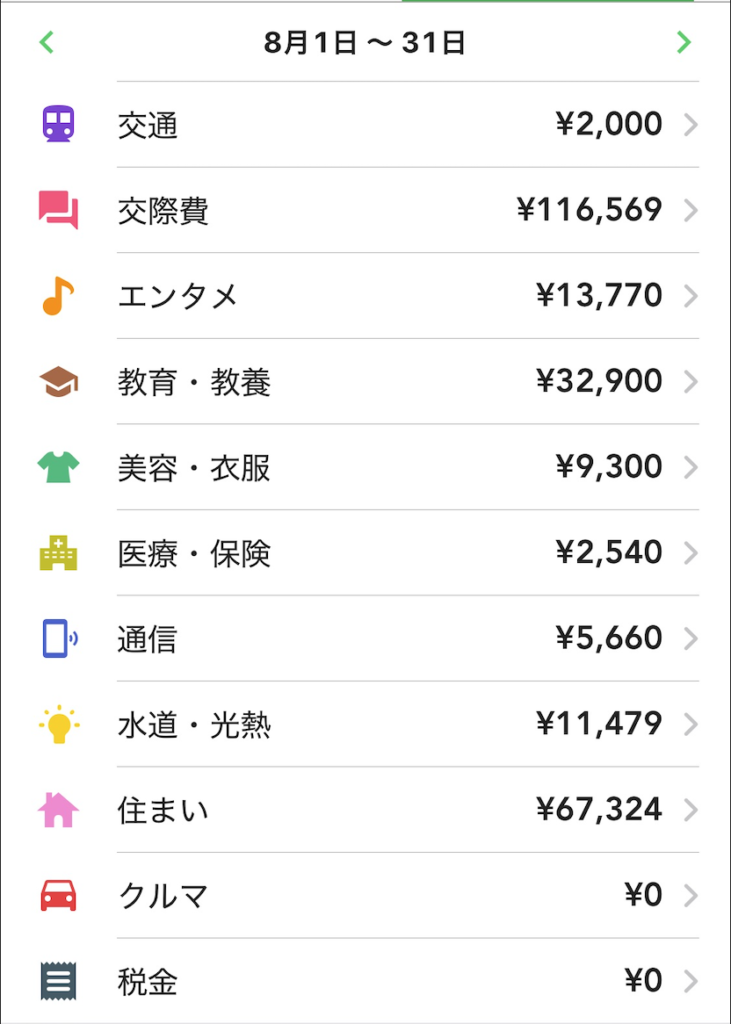The width and height of the screenshot is (731, 1024).
Task: Click the yellow light bulb icon
Action: pyautogui.click(x=58, y=724)
